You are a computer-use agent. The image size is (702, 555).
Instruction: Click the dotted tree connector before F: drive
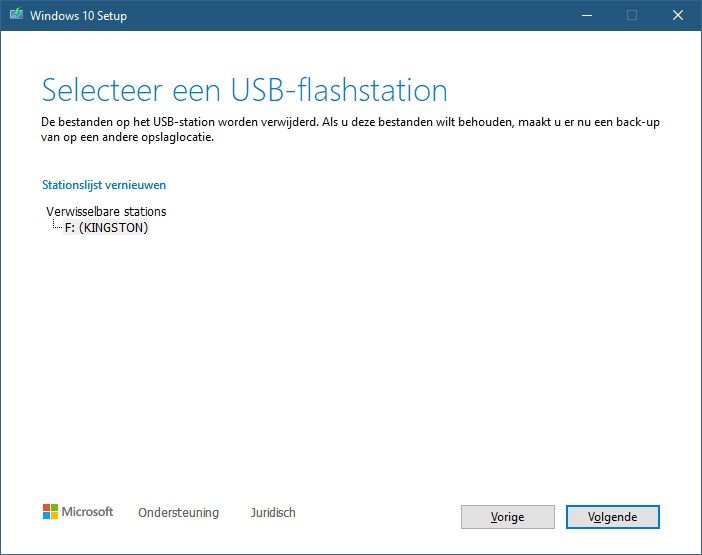[57, 224]
